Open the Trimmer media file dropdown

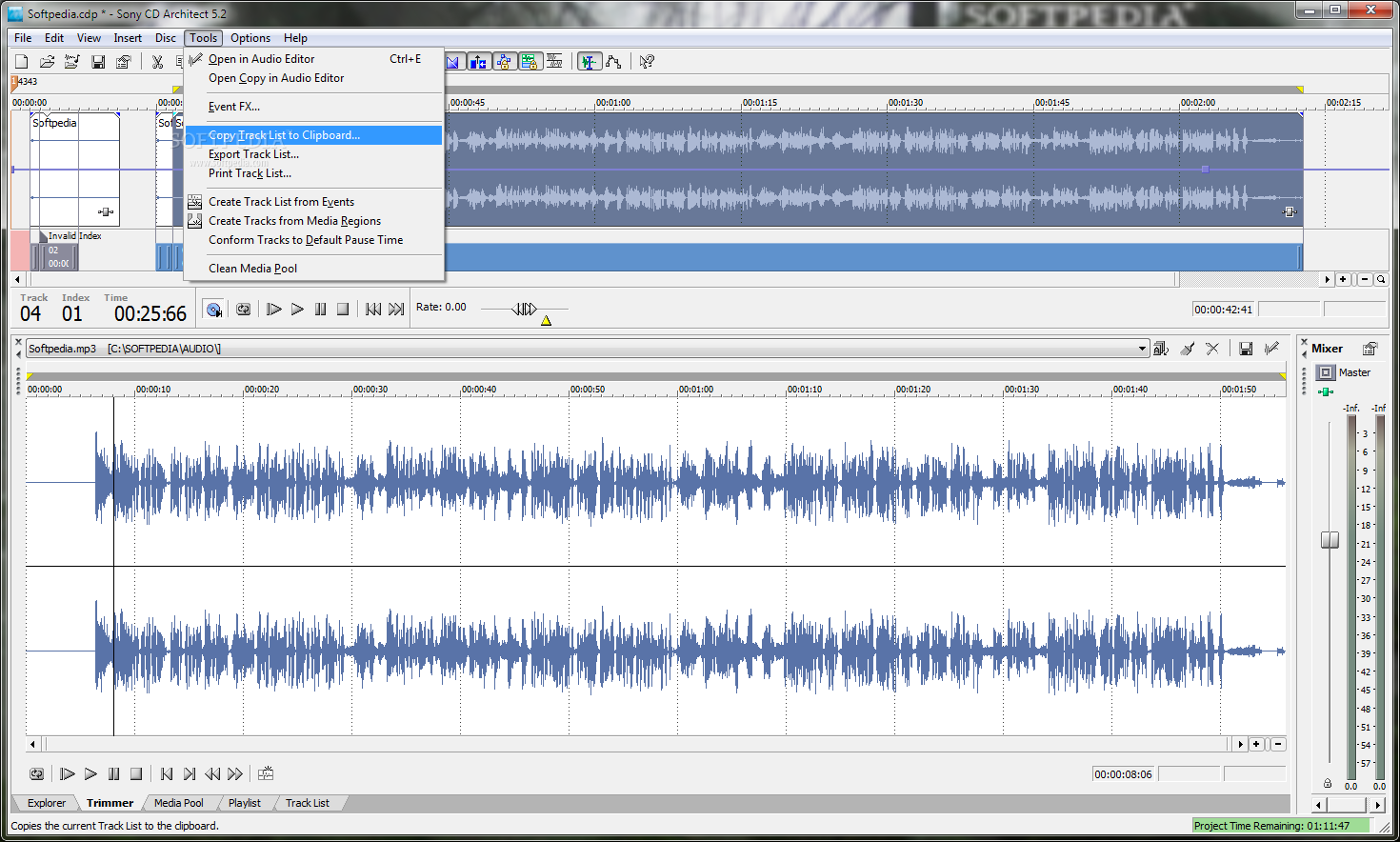(1142, 349)
